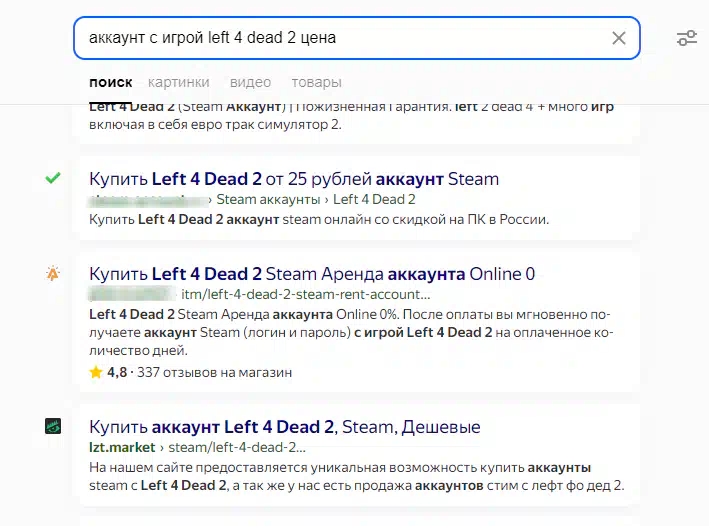This screenshot has height=526, width=709.
Task: Open result 'Купить Left 4 Dead 2 от 25 рублей'
Action: pos(294,179)
